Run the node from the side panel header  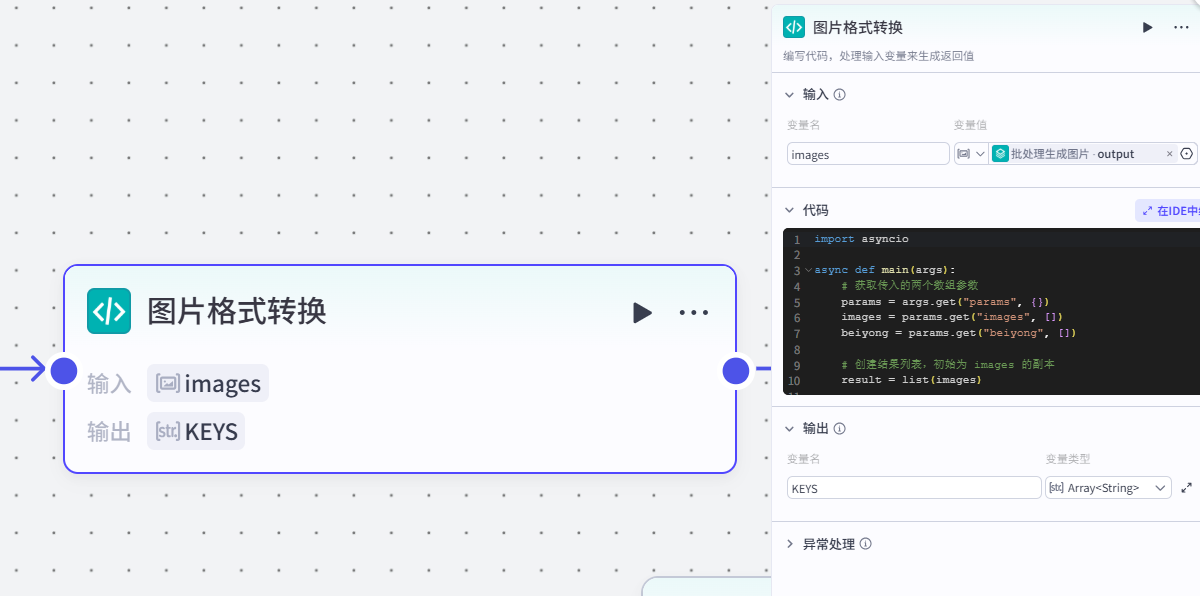pos(1148,27)
